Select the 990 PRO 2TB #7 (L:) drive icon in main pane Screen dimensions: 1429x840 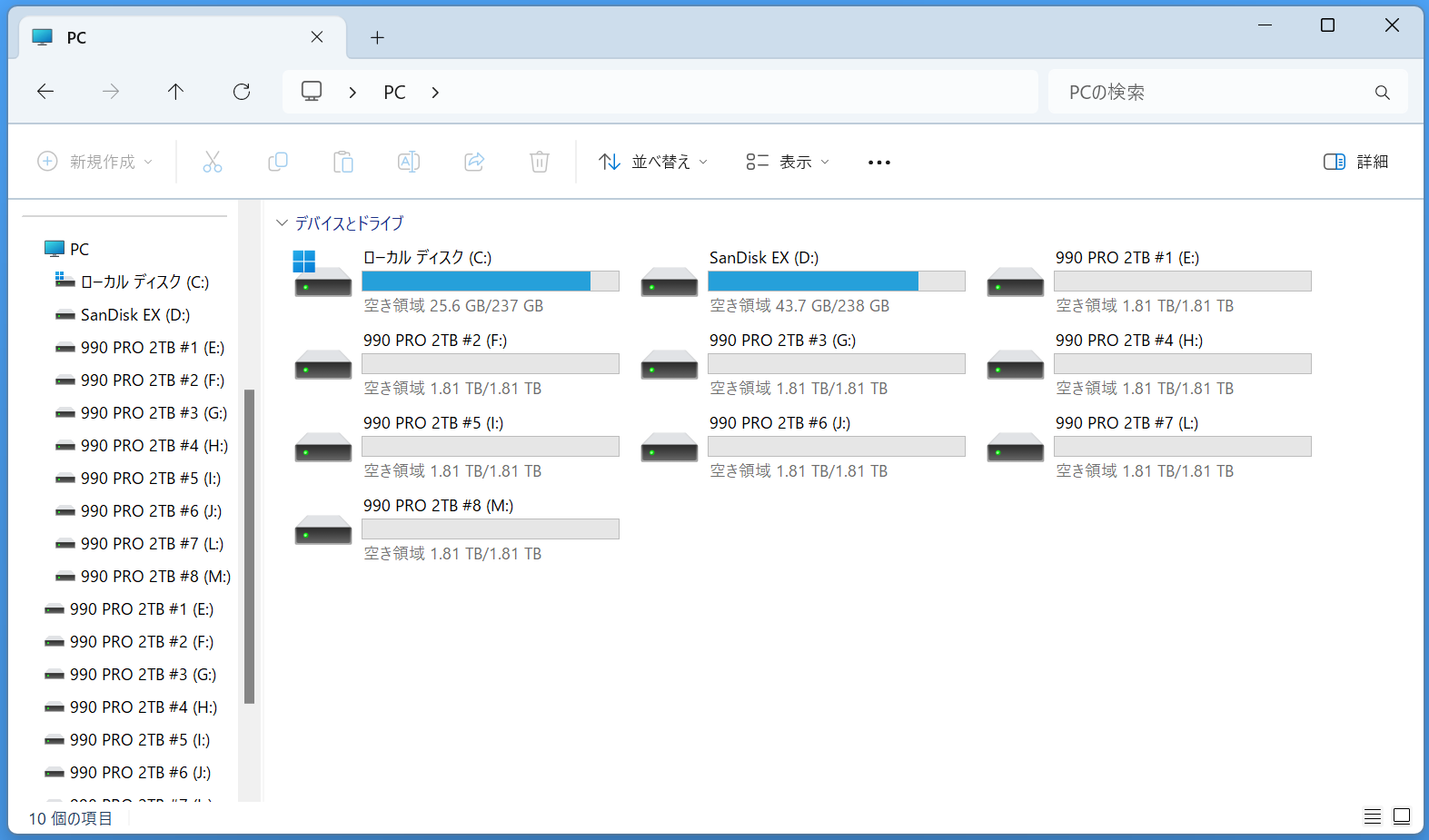click(x=1015, y=446)
